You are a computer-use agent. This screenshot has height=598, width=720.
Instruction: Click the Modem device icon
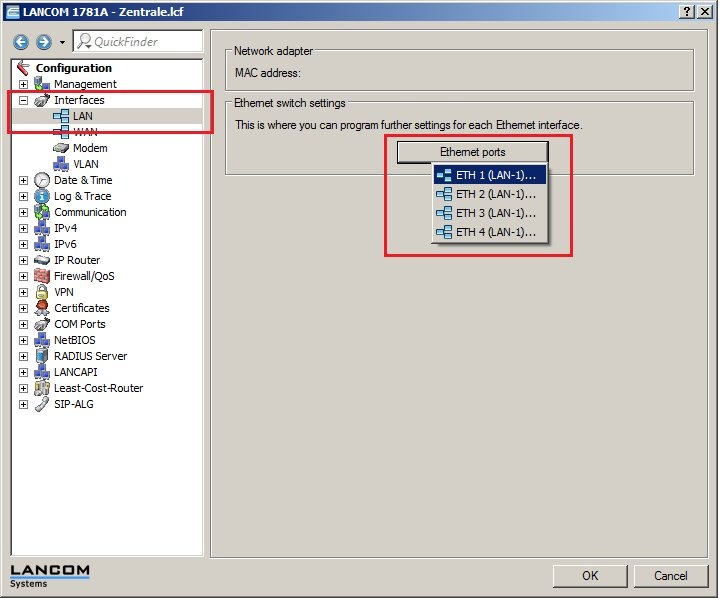pos(61,148)
